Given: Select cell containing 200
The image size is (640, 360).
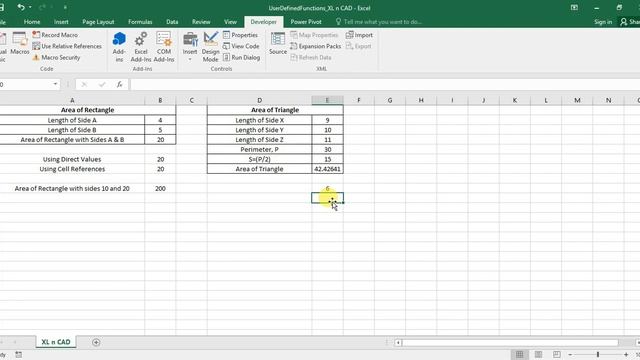Looking at the screenshot, I should 160,189.
